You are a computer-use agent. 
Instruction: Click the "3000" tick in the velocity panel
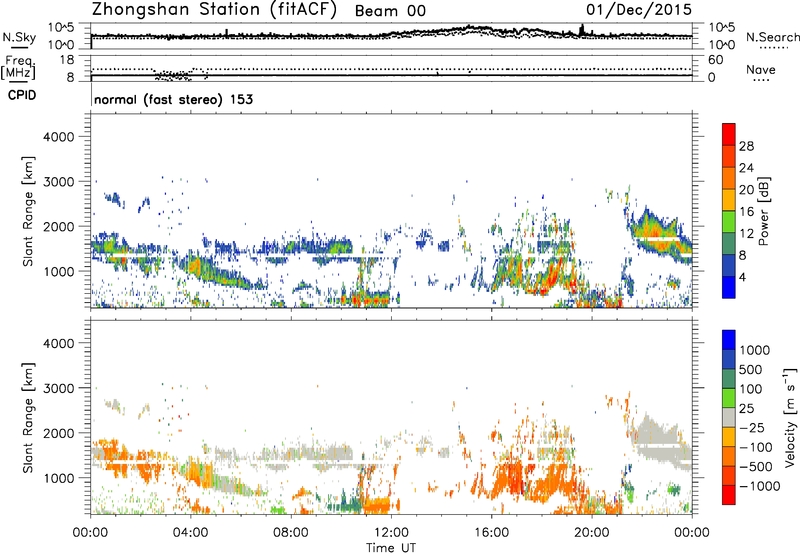(58, 388)
